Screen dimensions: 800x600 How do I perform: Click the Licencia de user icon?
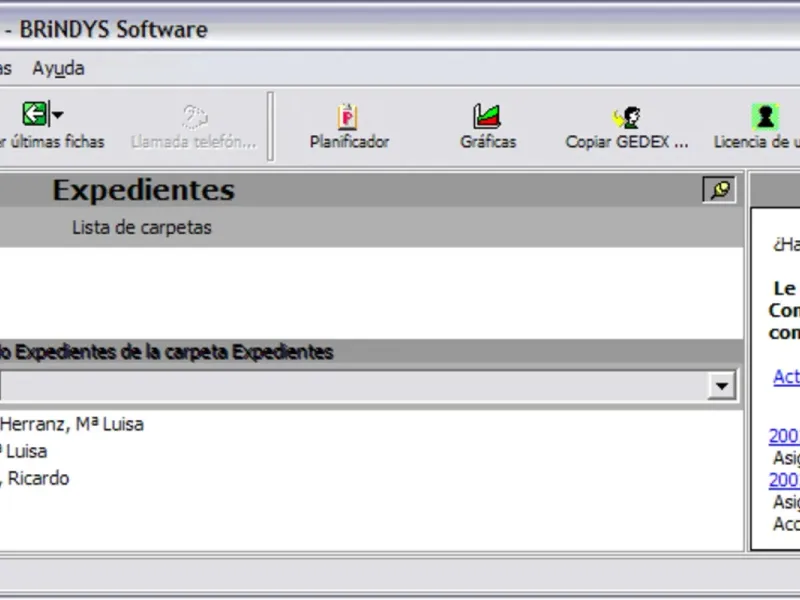click(x=764, y=117)
